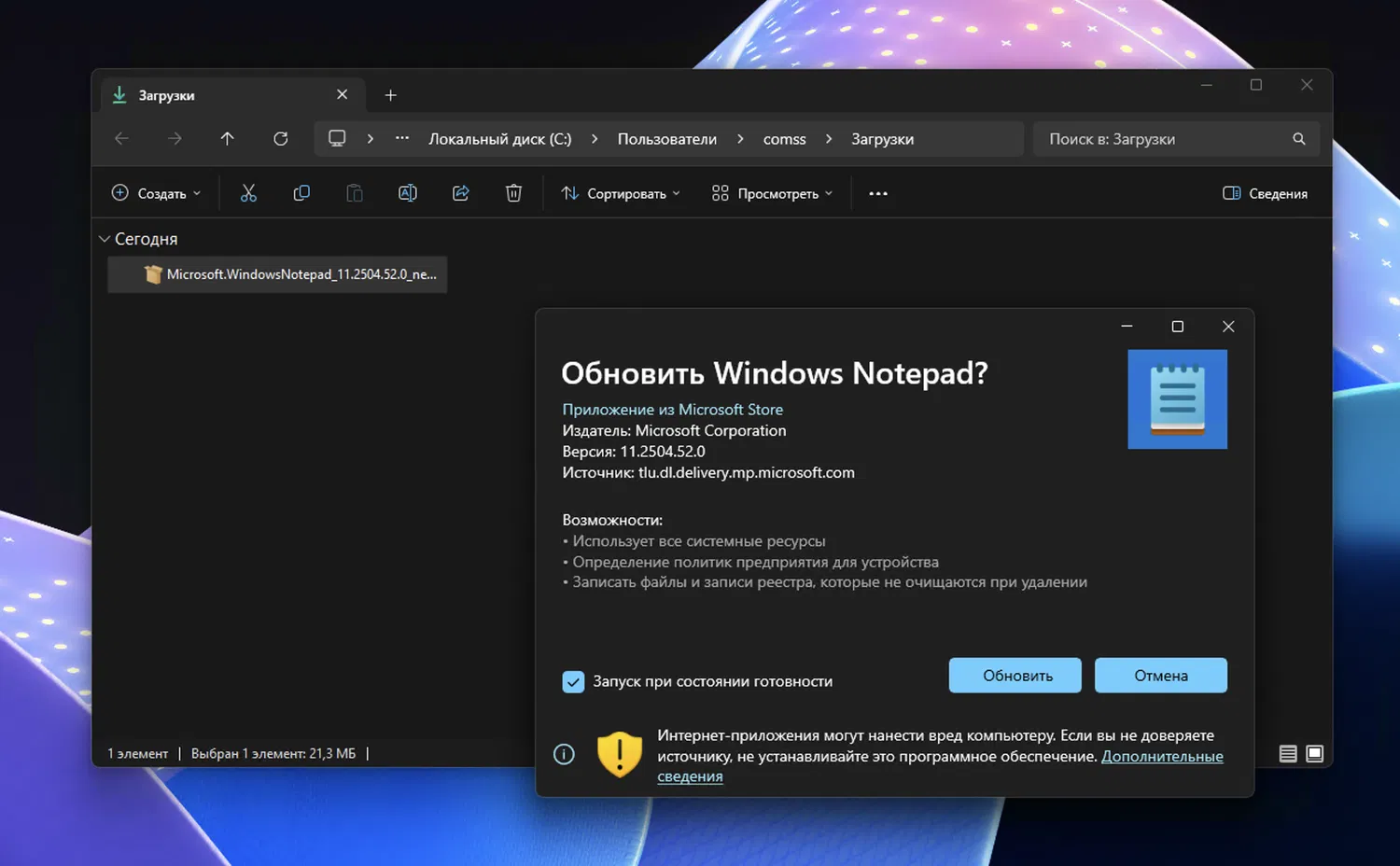Image resolution: width=1400 pixels, height=866 pixels.
Task: Click the Версия: 11.2504.52.0 text
Action: click(x=634, y=452)
